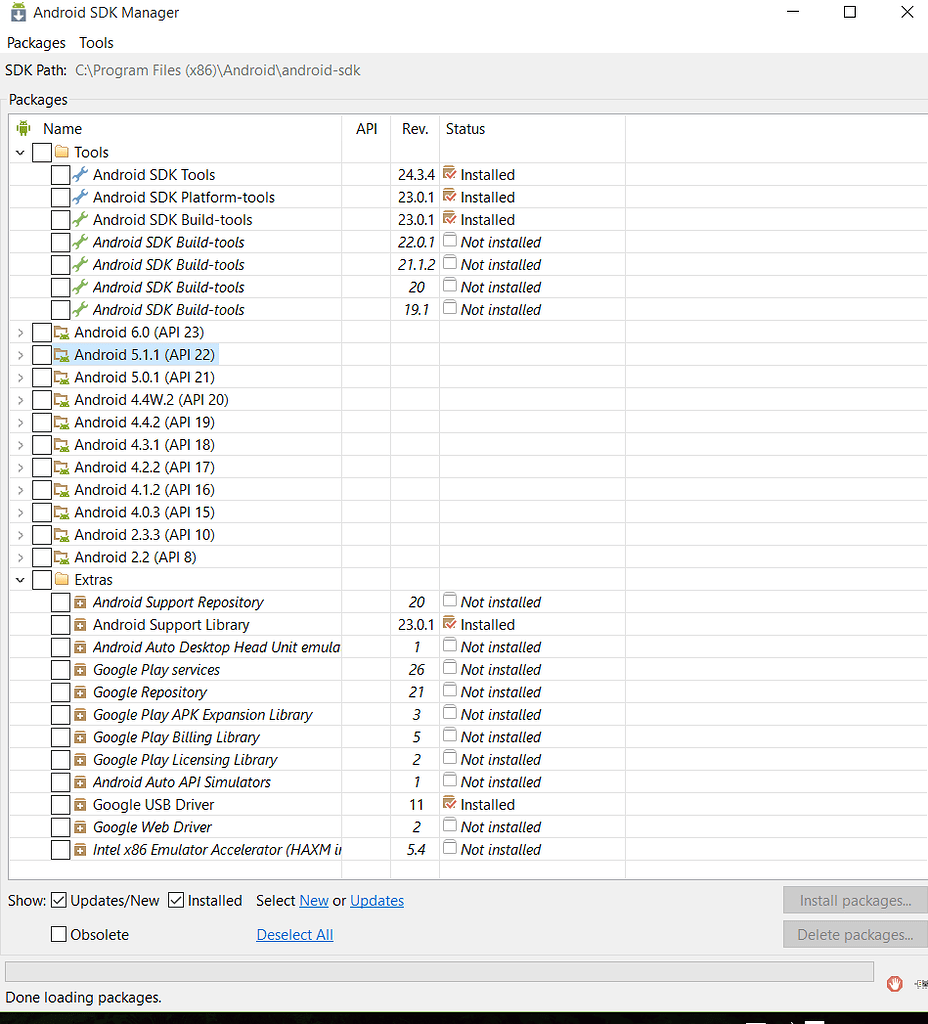Click the update flag icon next to Installed SDK Tools
928x1024 pixels.
coord(449,174)
